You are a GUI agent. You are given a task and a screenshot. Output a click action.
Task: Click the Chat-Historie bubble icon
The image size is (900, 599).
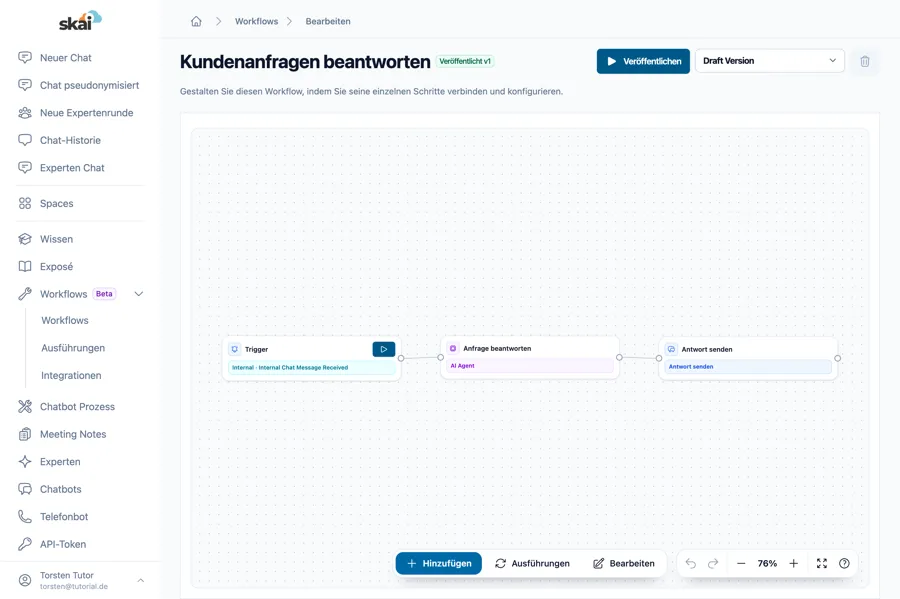[25, 140]
